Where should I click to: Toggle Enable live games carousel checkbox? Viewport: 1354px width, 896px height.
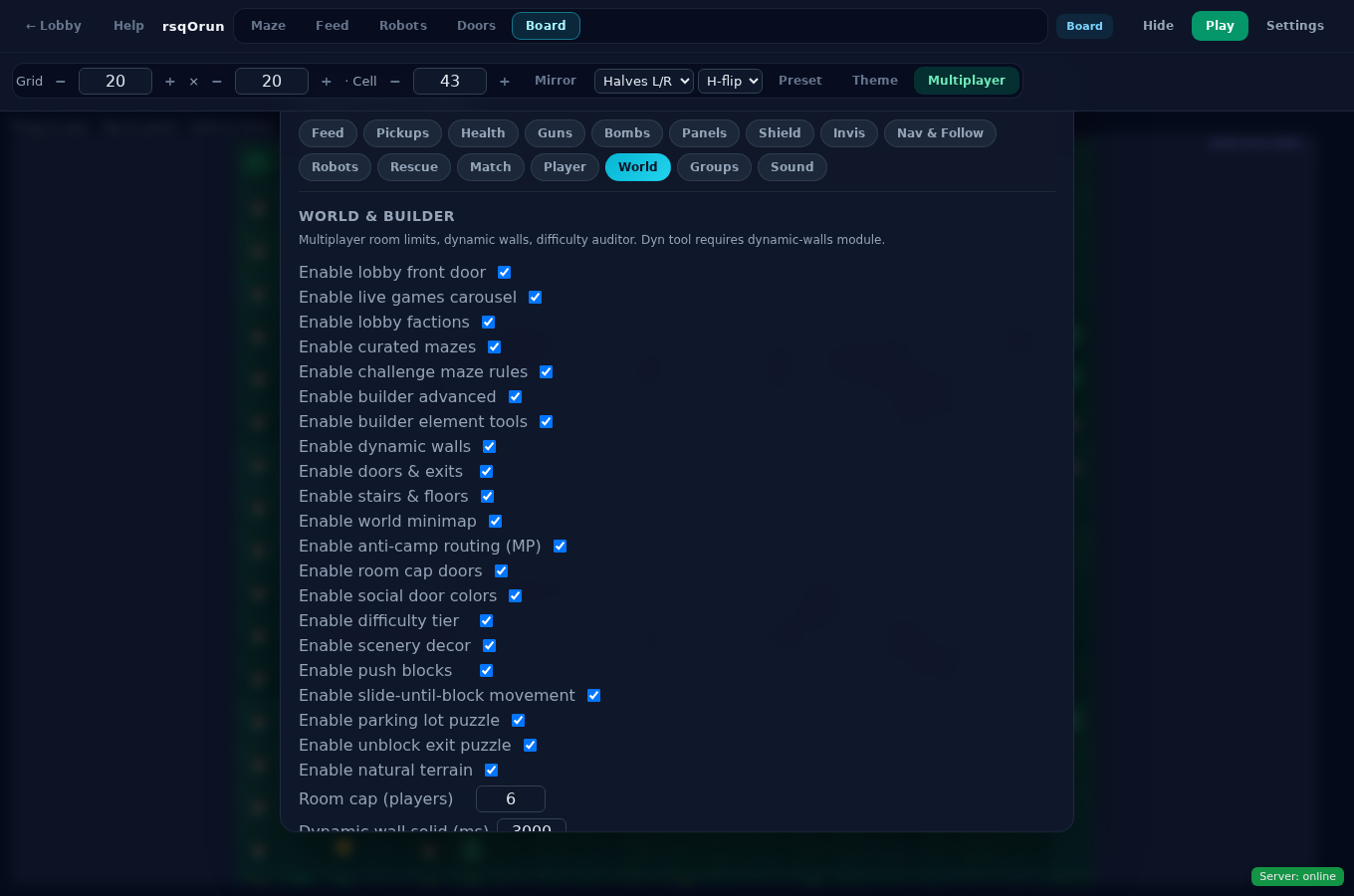click(x=535, y=298)
